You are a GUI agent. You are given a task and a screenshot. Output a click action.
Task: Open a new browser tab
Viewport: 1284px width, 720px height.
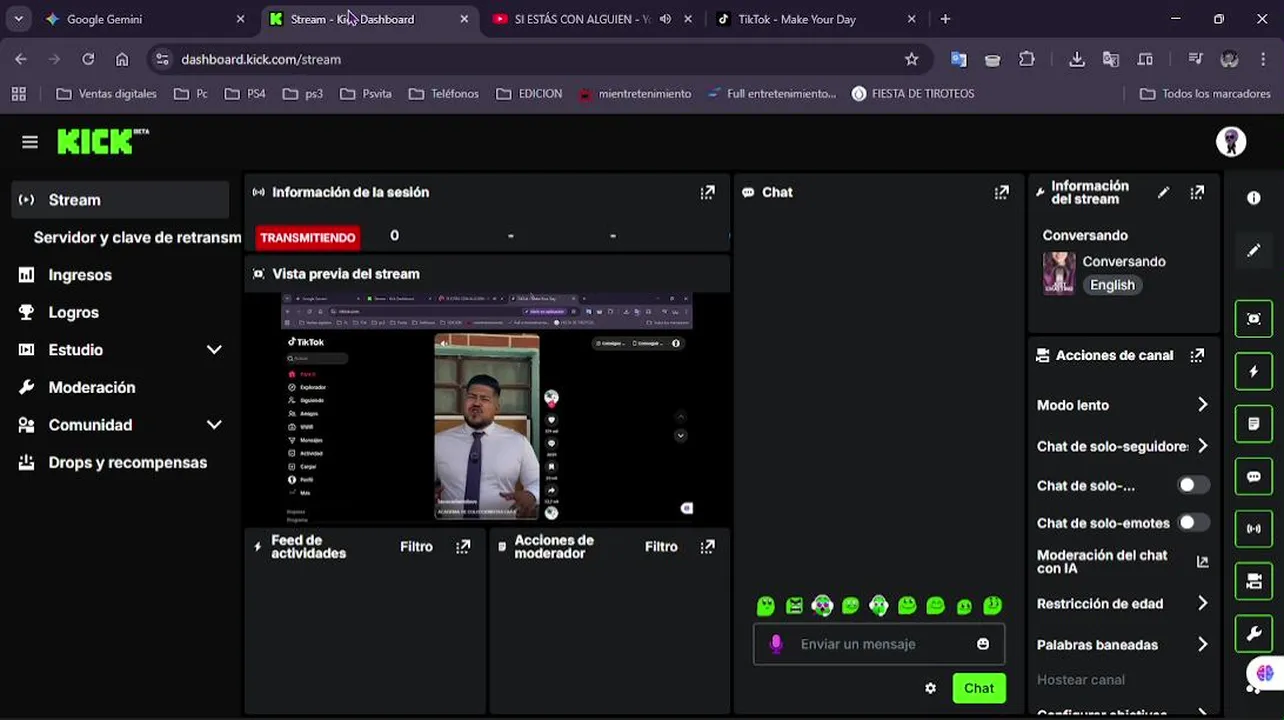click(945, 19)
